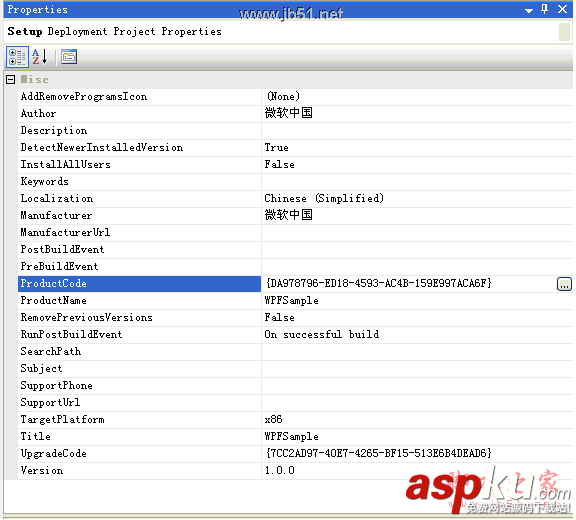Open the Setup object selector dropdown
The height and width of the screenshot is (520, 576).
(564, 32)
